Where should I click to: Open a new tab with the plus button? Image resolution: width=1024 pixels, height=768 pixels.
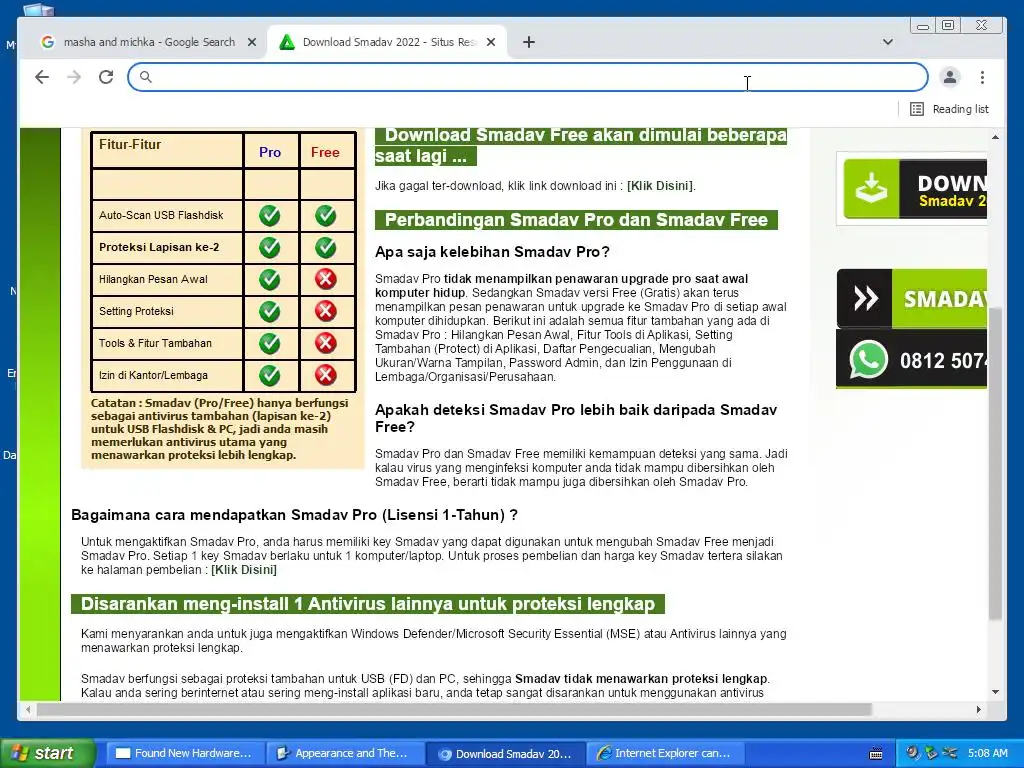tap(529, 42)
